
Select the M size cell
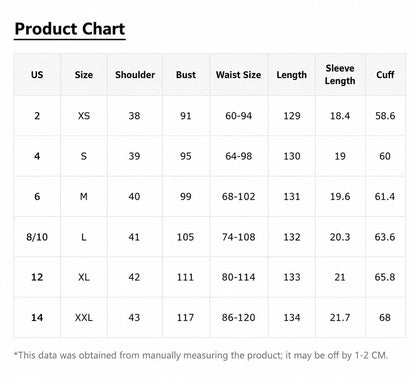click(84, 197)
